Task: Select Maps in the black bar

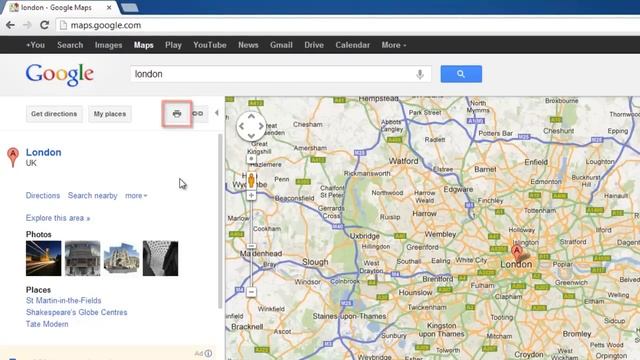Action: (x=144, y=45)
